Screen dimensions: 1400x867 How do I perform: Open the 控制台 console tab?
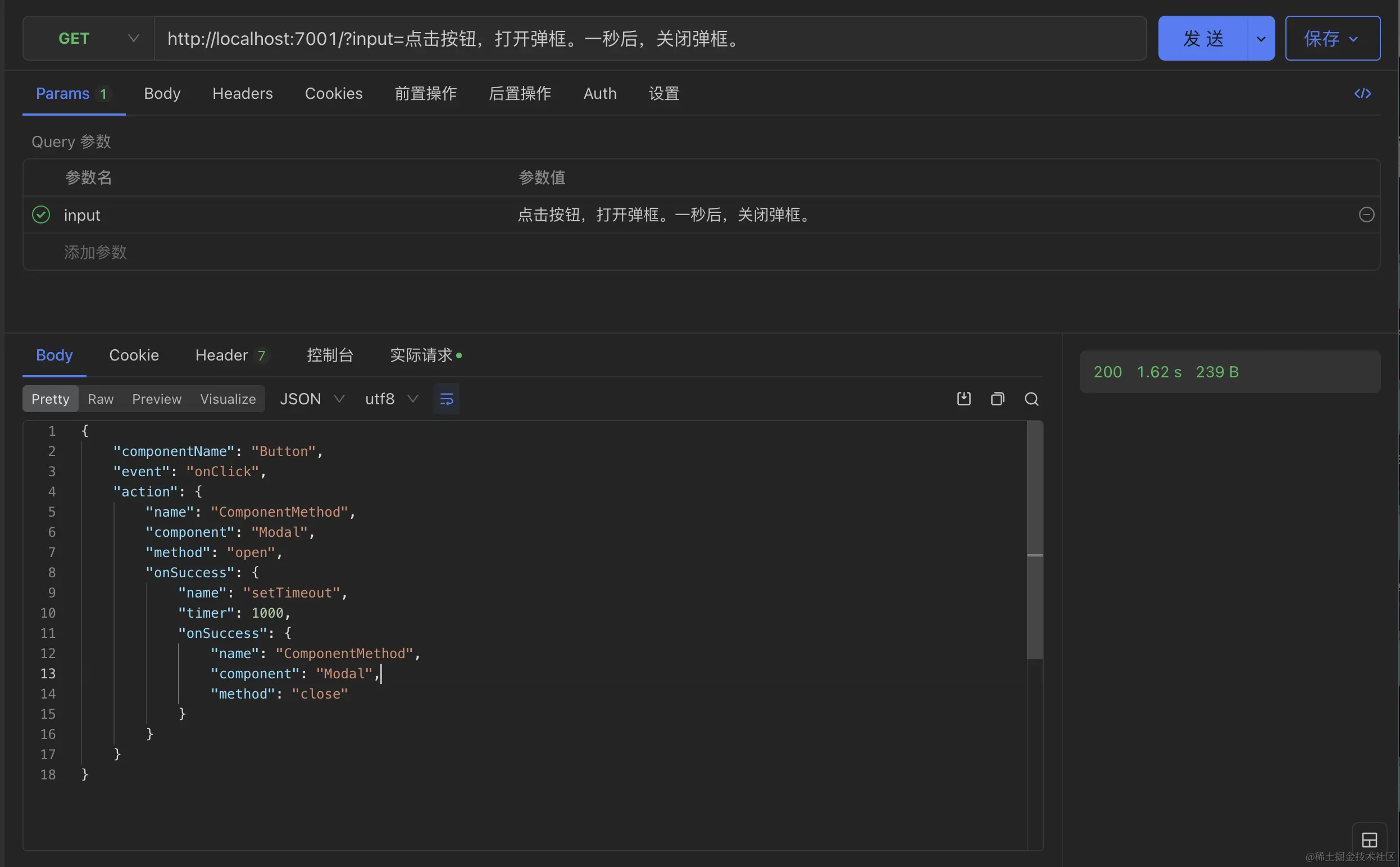[x=329, y=355]
